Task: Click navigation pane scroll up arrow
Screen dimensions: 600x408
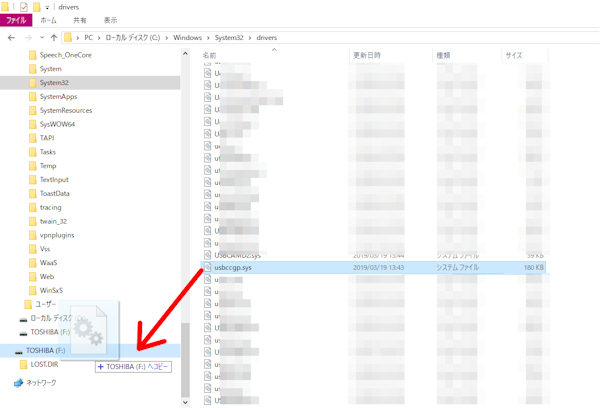Action: point(185,54)
